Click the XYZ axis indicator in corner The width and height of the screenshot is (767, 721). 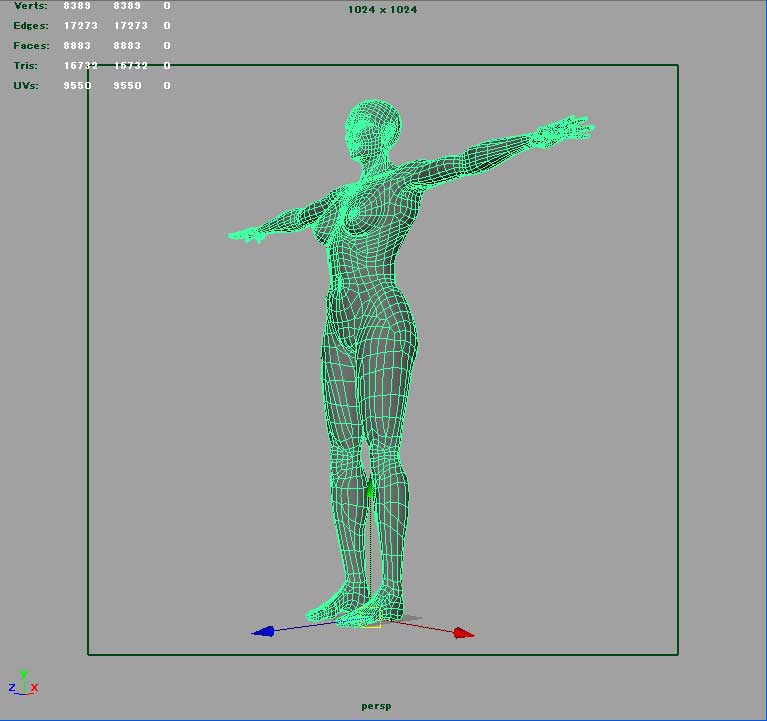pyautogui.click(x=23, y=683)
